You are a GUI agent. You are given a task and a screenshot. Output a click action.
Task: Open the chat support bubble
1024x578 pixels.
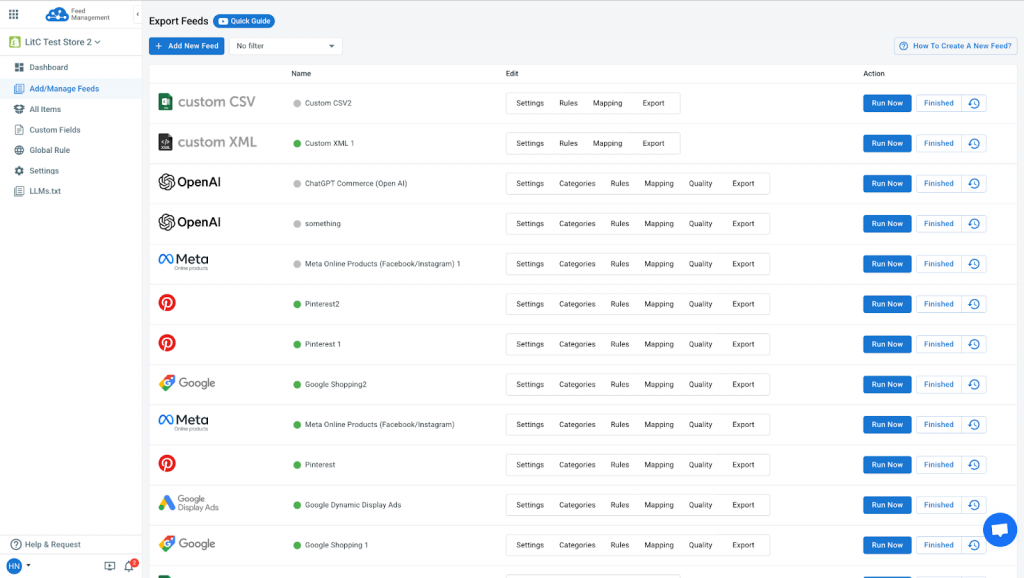[999, 530]
